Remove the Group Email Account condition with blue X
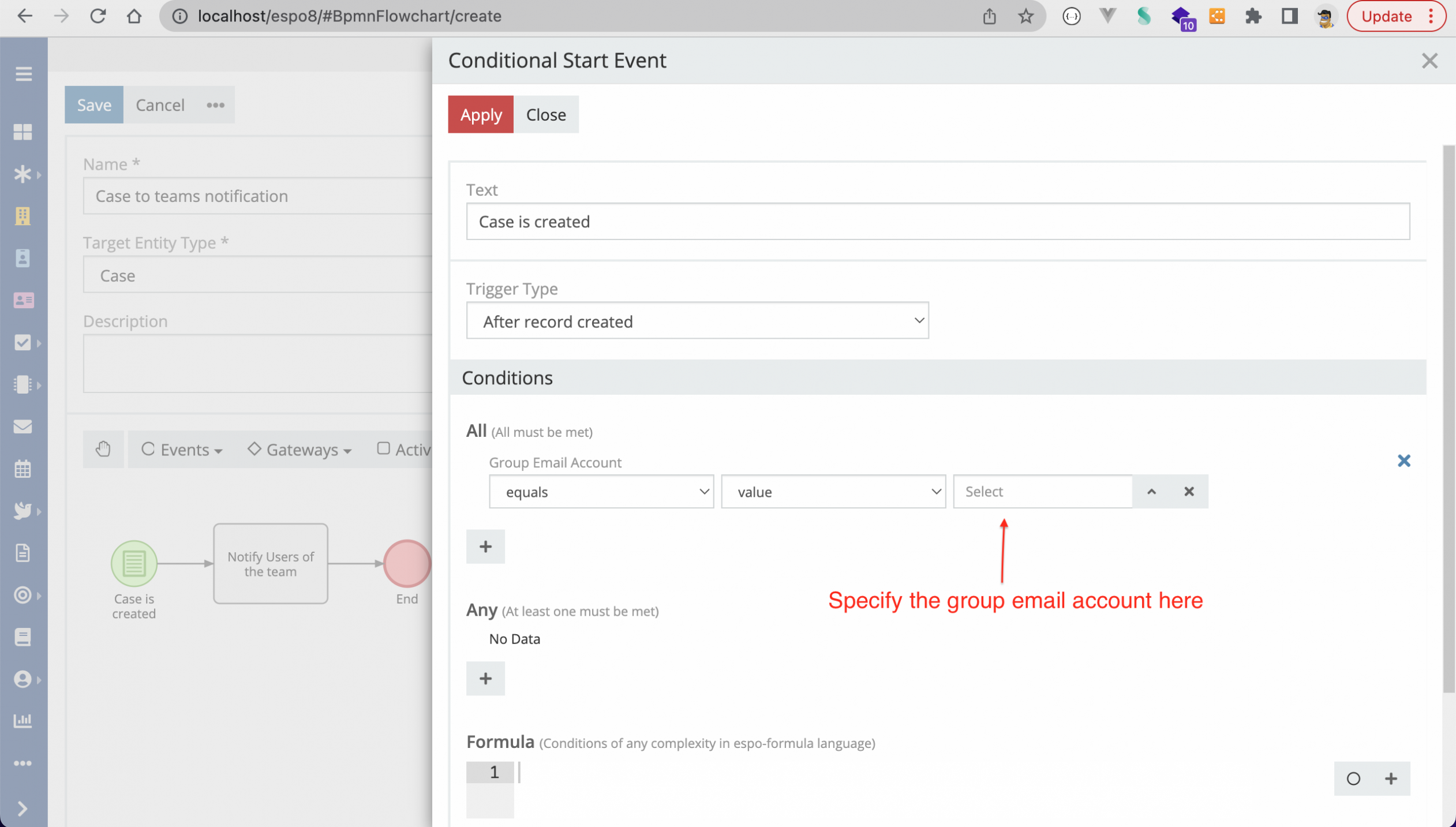Viewport: 1456px width, 827px height. point(1403,461)
